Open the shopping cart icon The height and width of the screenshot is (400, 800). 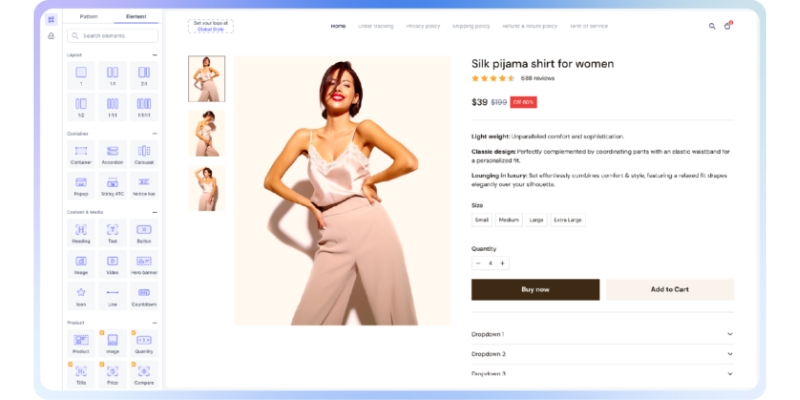tap(727, 26)
